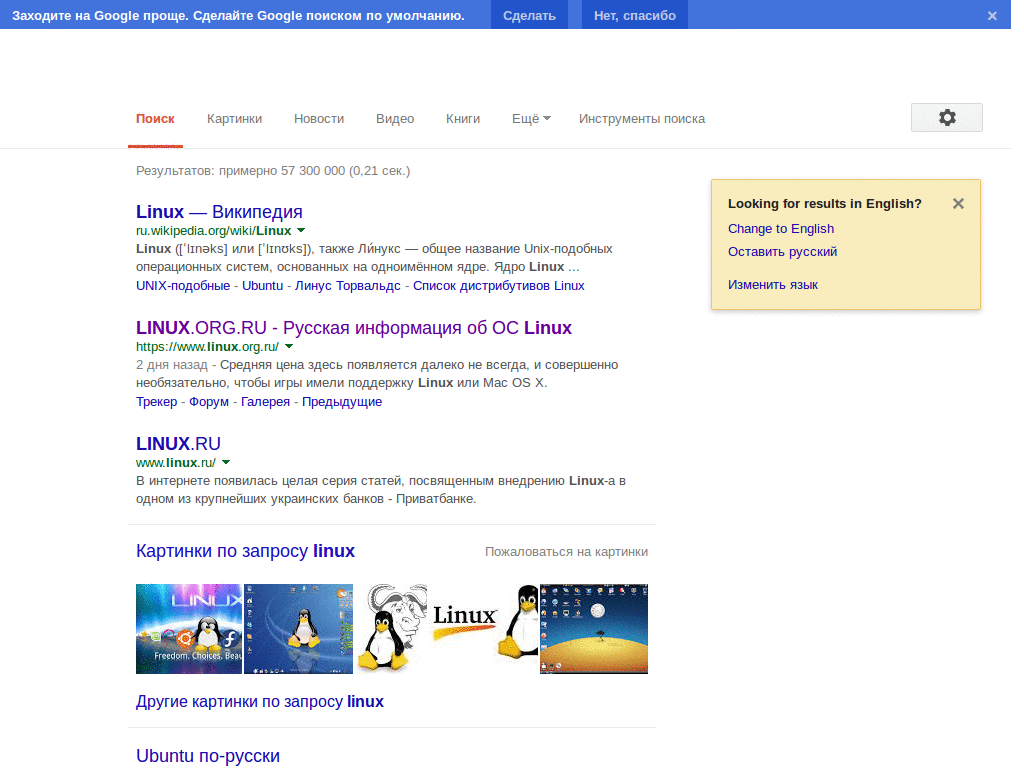Open Список дистрибутивов Linux sitelink
This screenshot has width=1024, height=768.
pos(498,285)
